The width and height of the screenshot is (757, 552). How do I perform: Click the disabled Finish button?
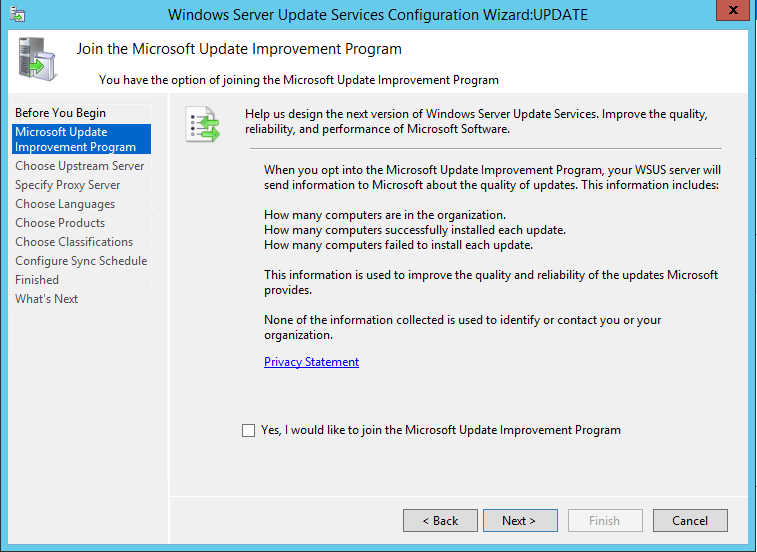click(605, 521)
